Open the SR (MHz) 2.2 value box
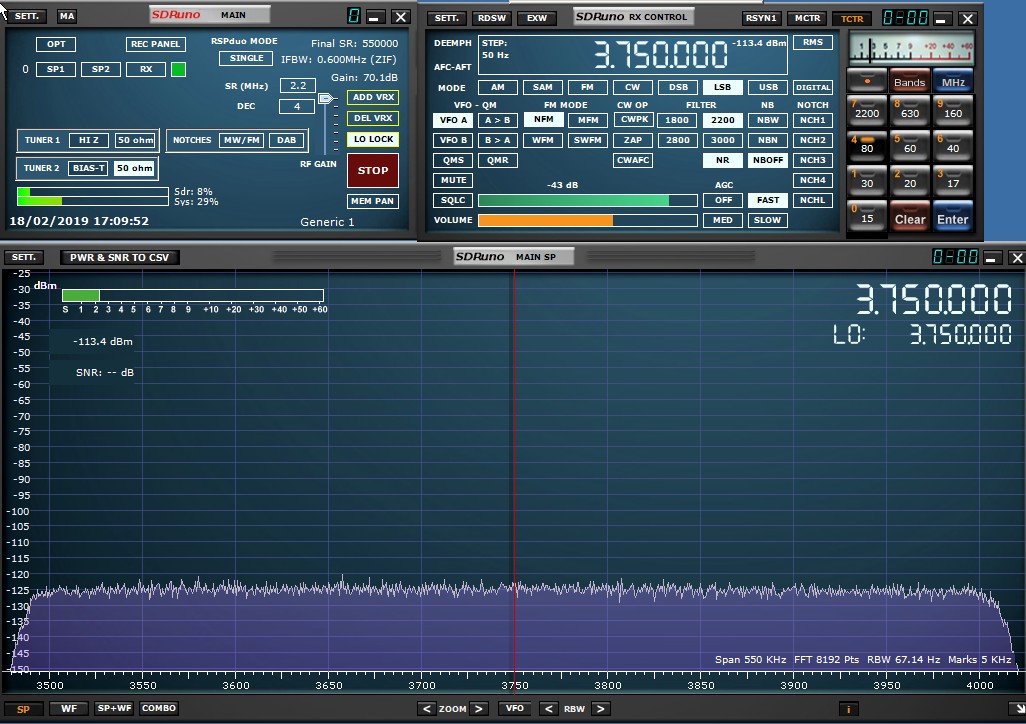Viewport: 1026px width, 724px height. coord(298,85)
